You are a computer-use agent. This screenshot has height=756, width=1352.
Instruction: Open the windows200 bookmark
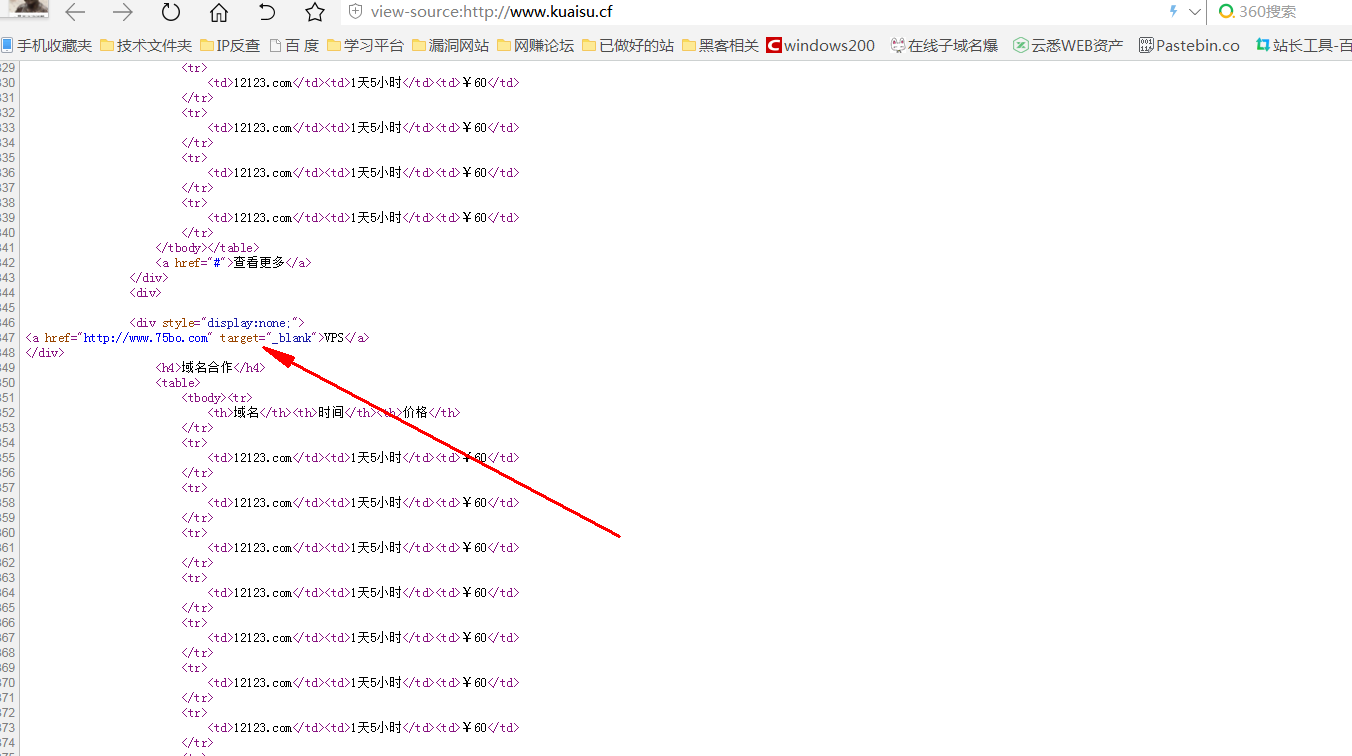pos(821,45)
